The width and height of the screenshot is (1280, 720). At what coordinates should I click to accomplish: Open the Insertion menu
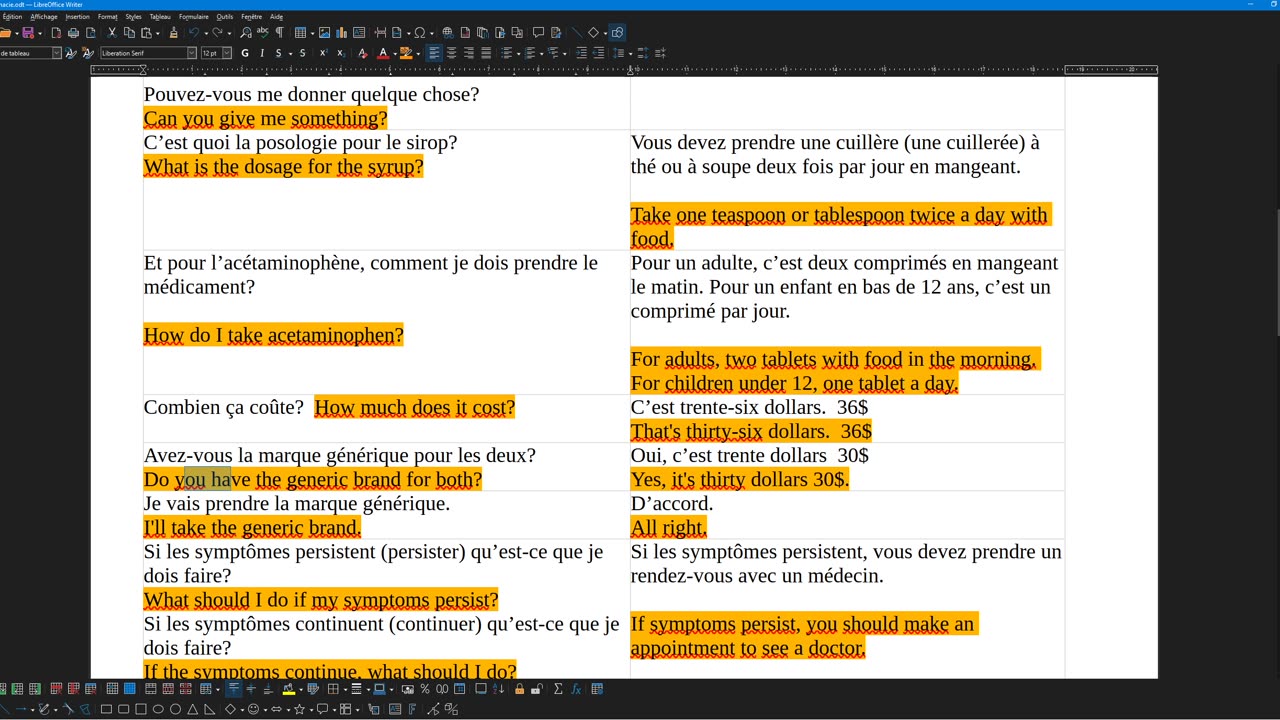coord(77,17)
